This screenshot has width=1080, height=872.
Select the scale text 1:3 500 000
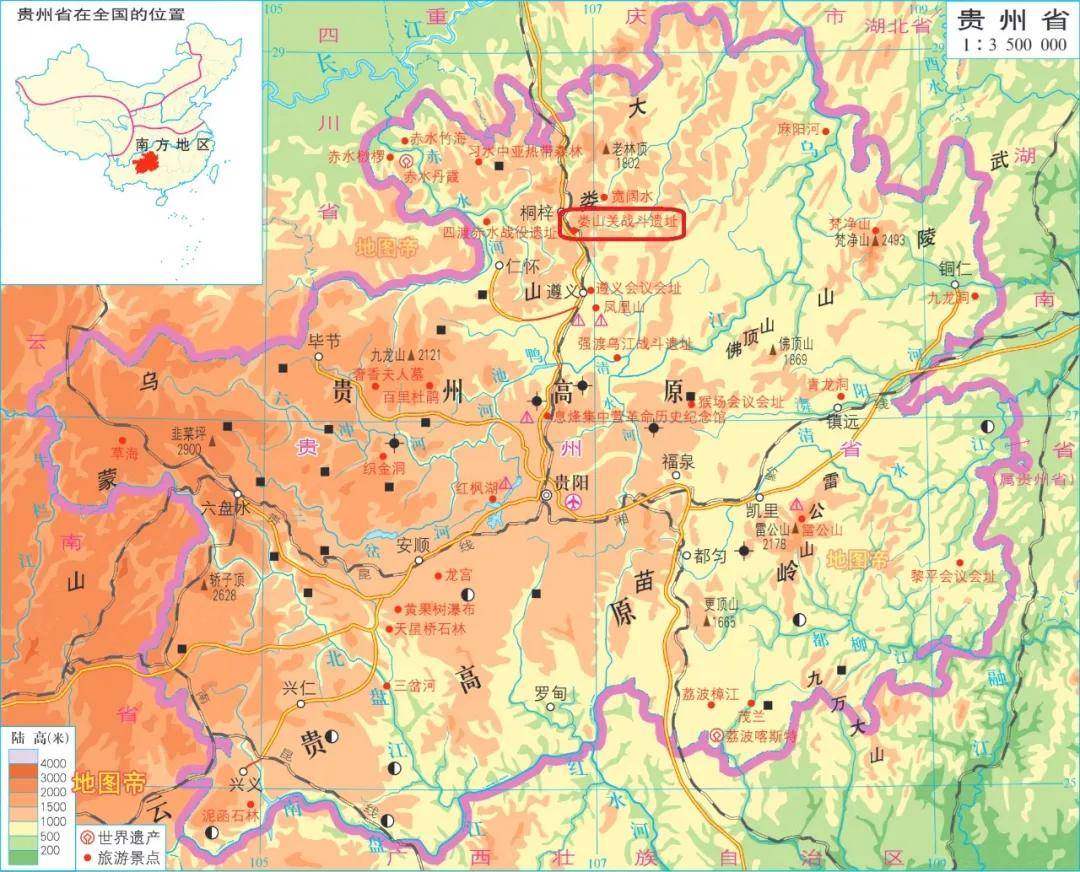[x=1015, y=45]
